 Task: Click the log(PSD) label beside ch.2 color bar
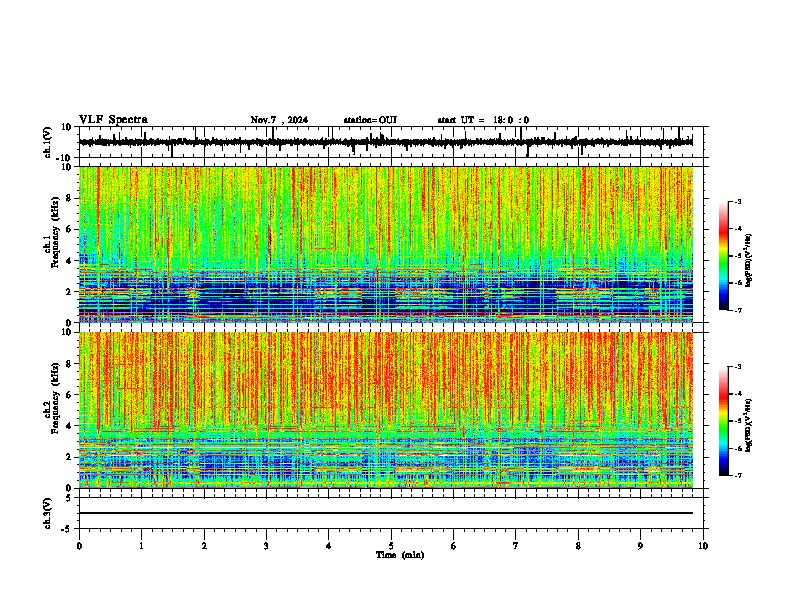(x=749, y=425)
